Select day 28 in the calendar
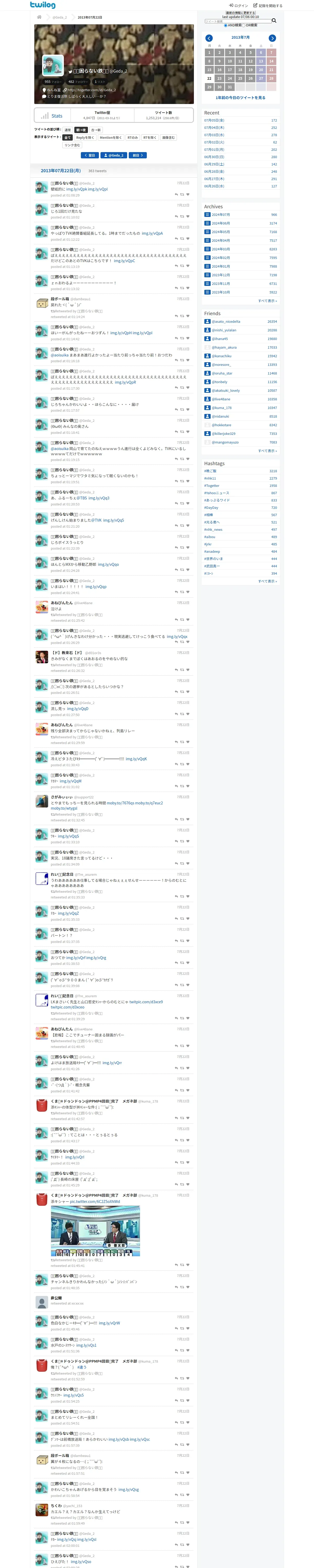 (271, 78)
